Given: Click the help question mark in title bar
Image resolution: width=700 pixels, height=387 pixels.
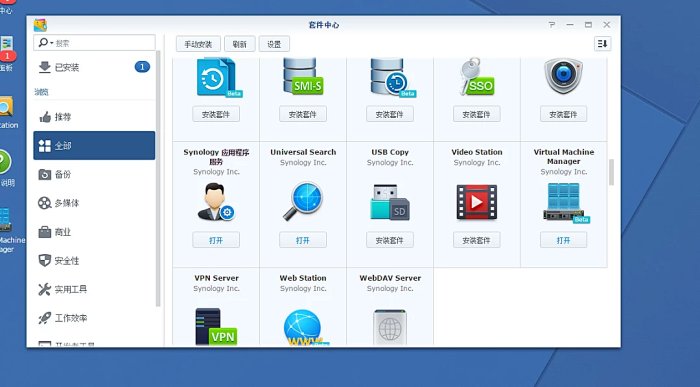Looking at the screenshot, I should click(552, 25).
